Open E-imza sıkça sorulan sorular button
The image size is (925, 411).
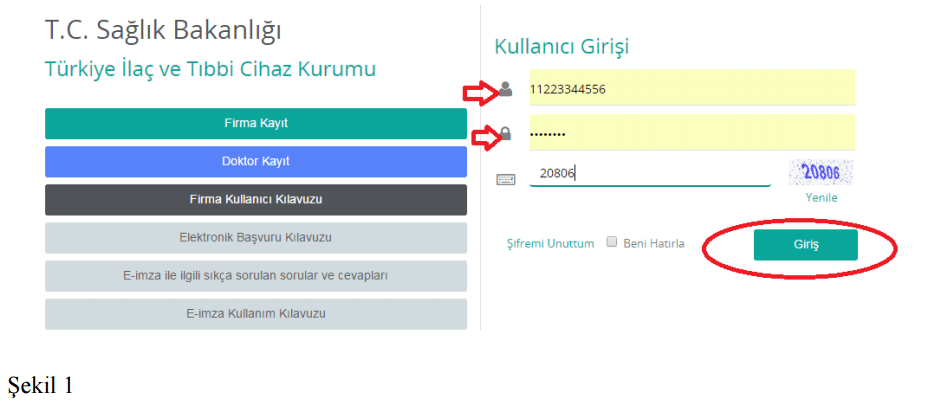255,275
